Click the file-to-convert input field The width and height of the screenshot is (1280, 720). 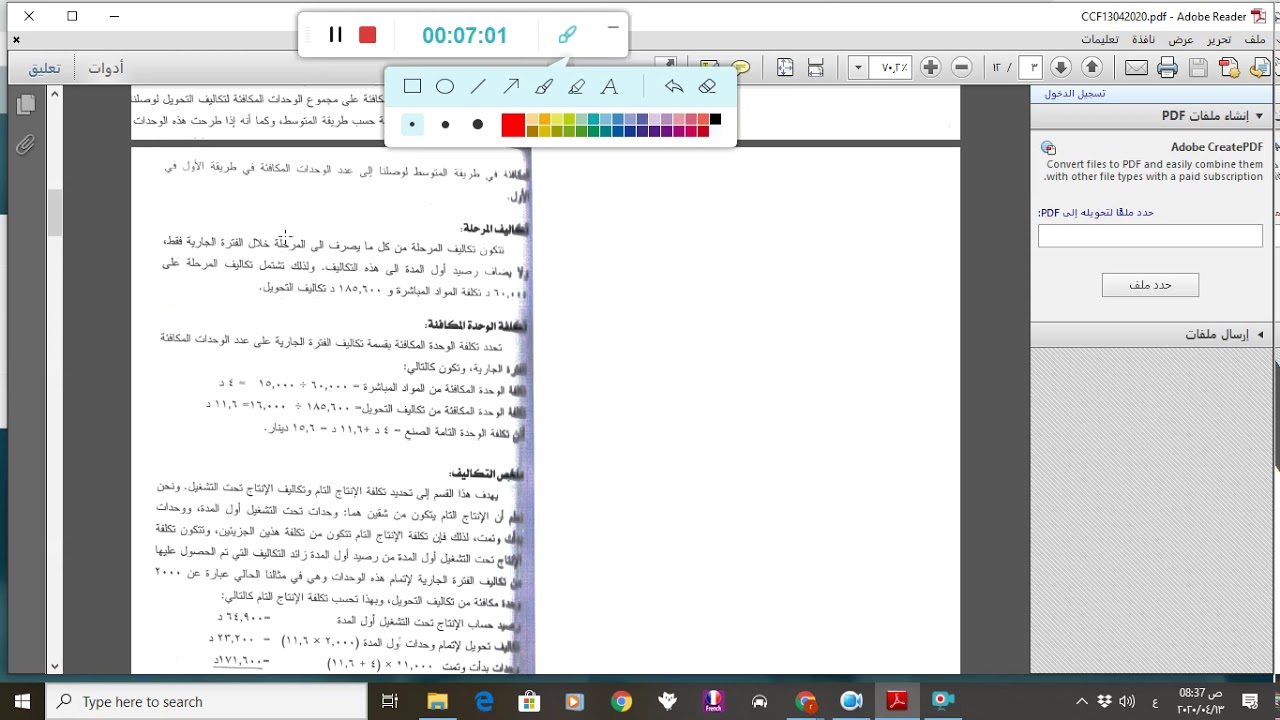1150,236
